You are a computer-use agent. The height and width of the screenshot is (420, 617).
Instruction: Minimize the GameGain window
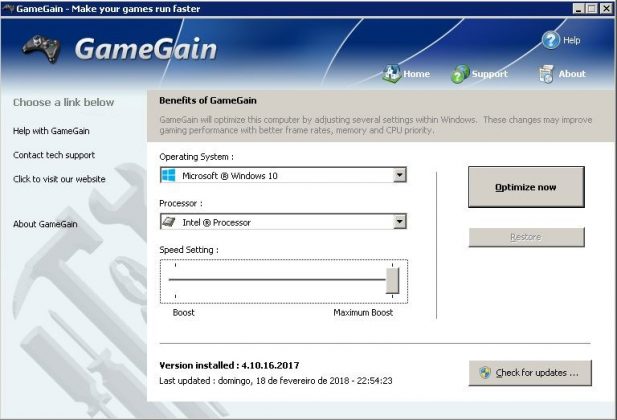point(578,8)
